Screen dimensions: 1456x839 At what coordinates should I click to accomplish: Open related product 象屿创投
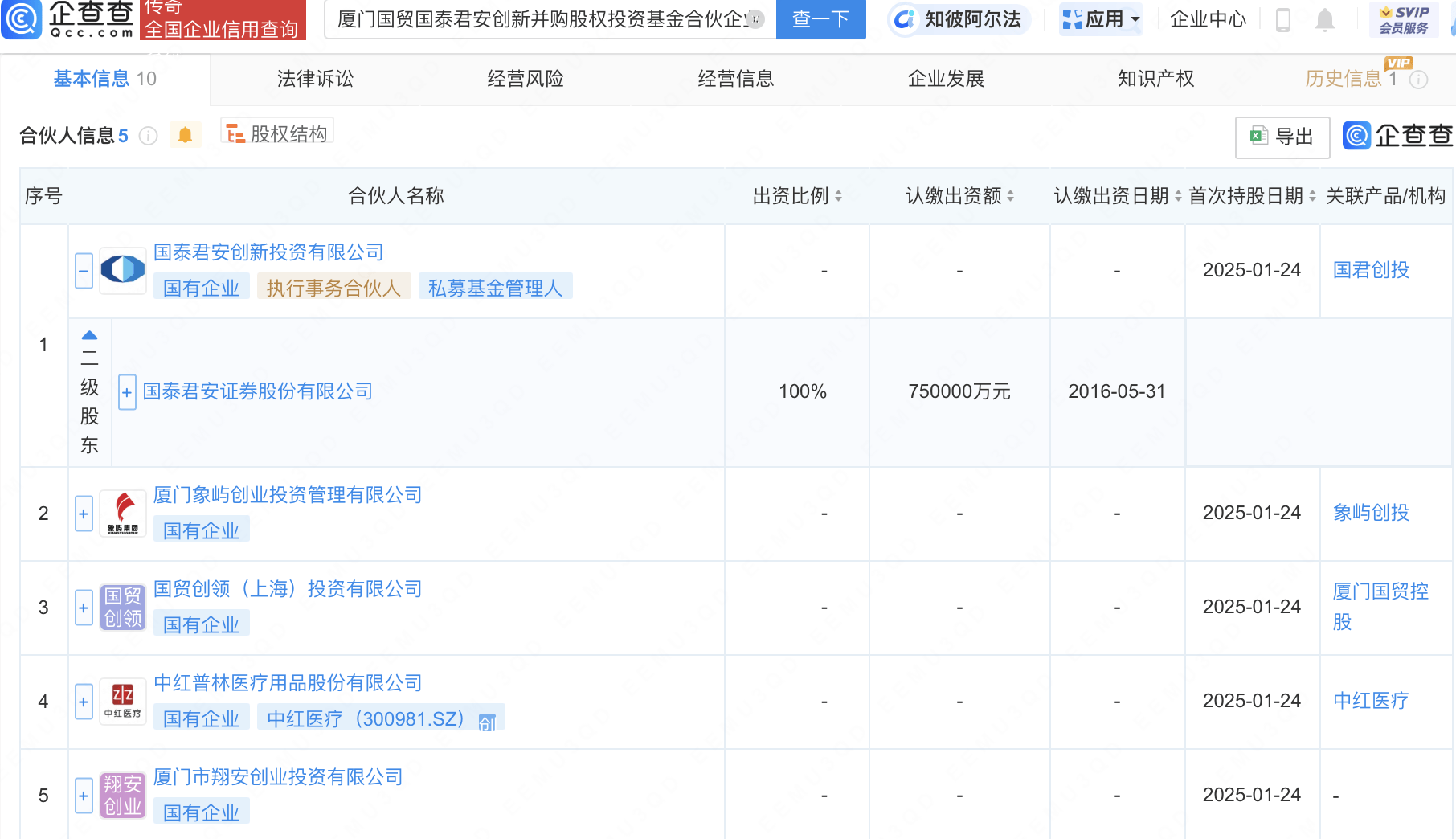click(1371, 513)
